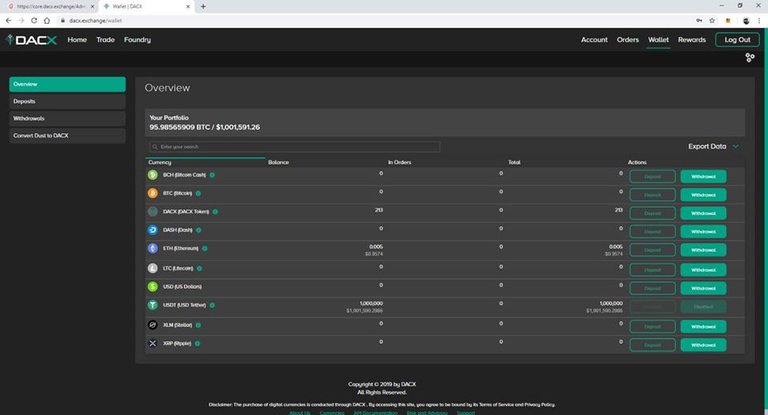
Task: Click the saved passwords key icon
Action: (698, 21)
